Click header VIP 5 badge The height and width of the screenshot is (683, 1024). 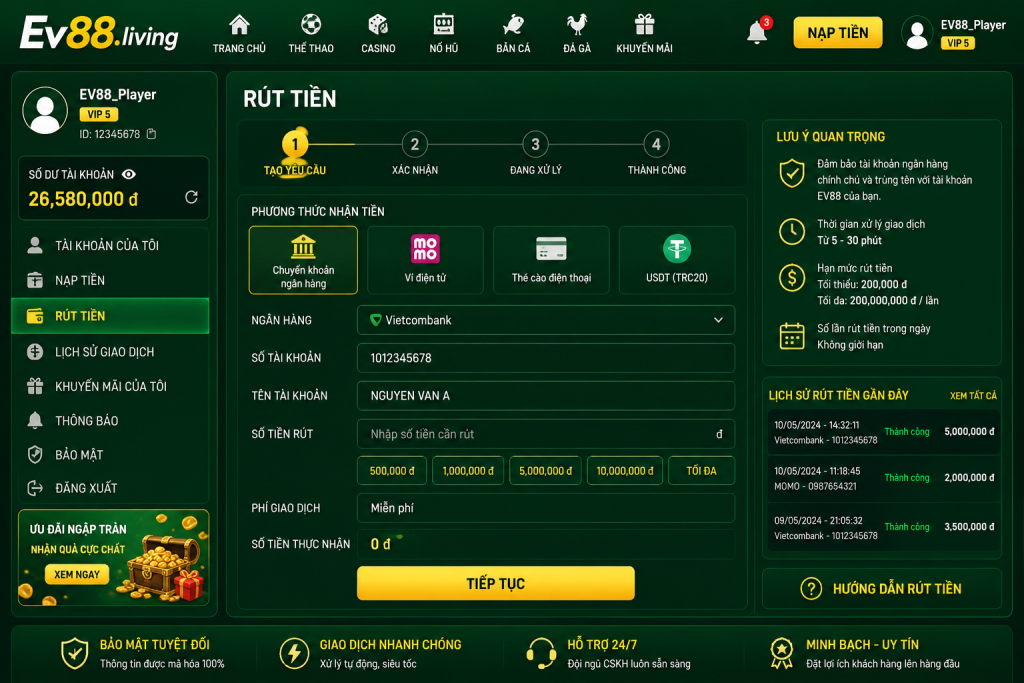pyautogui.click(x=957, y=43)
